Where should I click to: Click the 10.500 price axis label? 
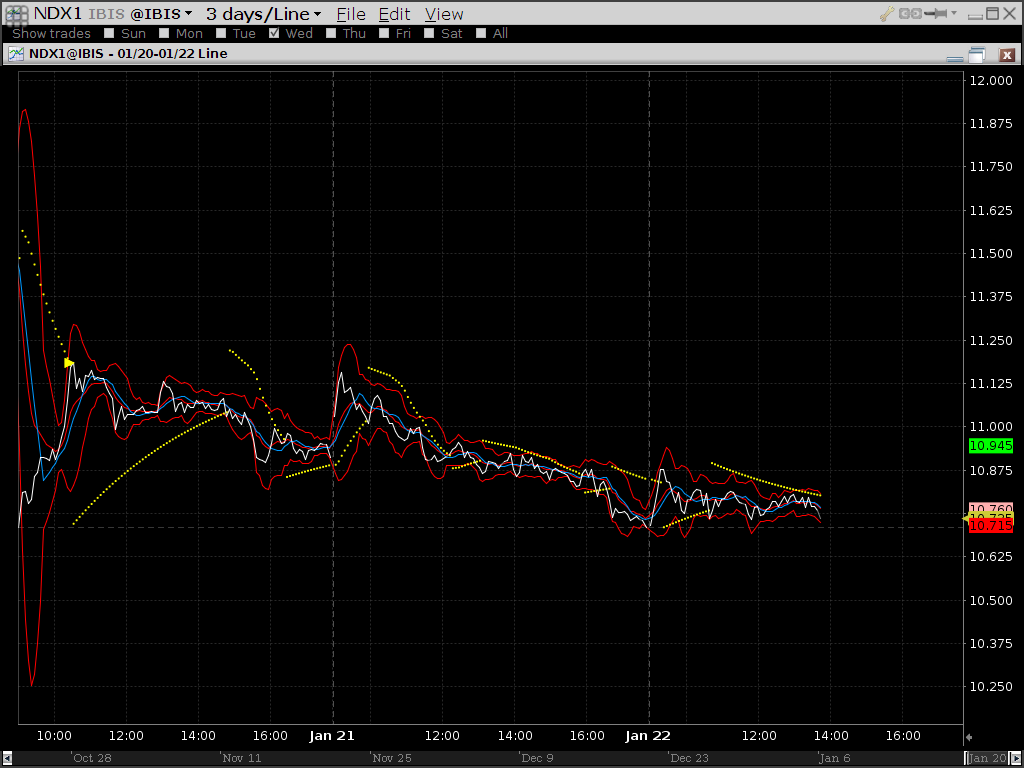(x=991, y=600)
